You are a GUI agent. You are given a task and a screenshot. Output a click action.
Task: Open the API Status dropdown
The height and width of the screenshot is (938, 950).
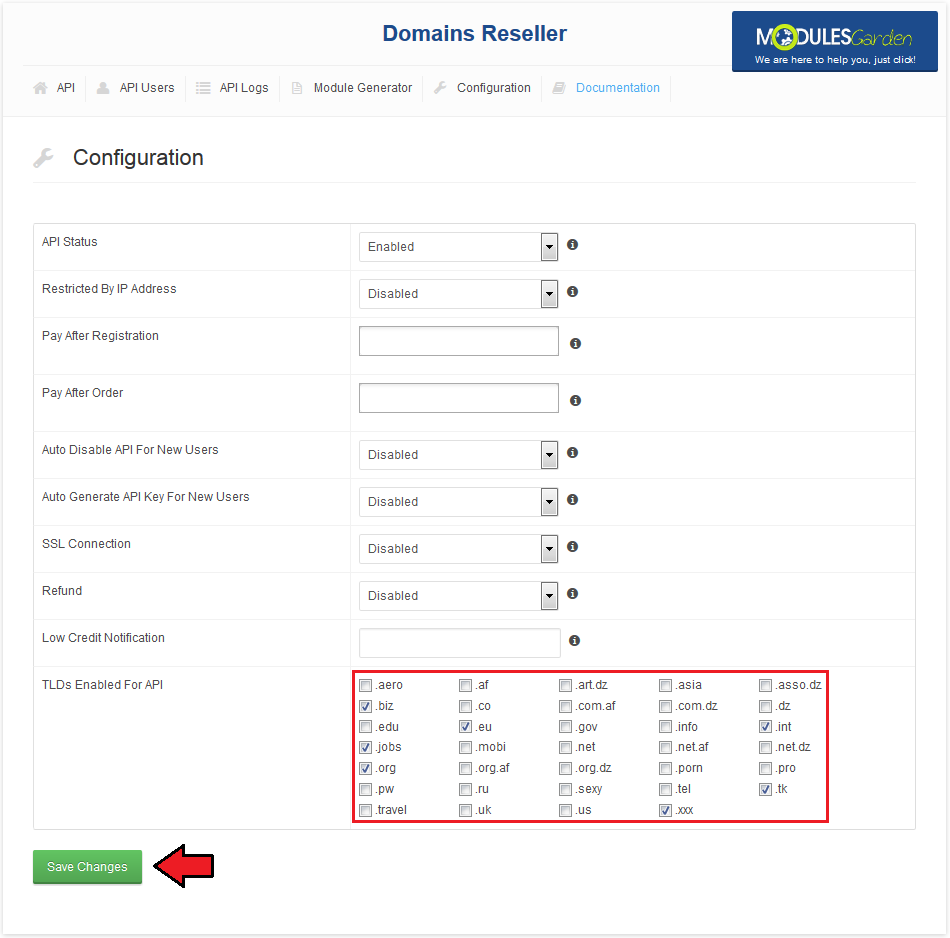459,247
